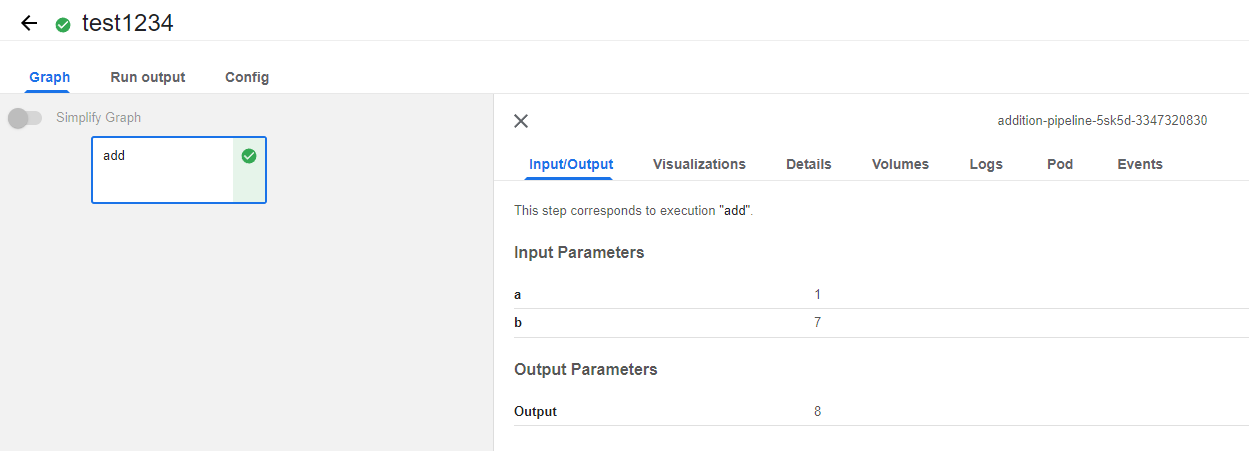Open the Config tab
Screen dimensions: 1249x451
tap(247, 77)
